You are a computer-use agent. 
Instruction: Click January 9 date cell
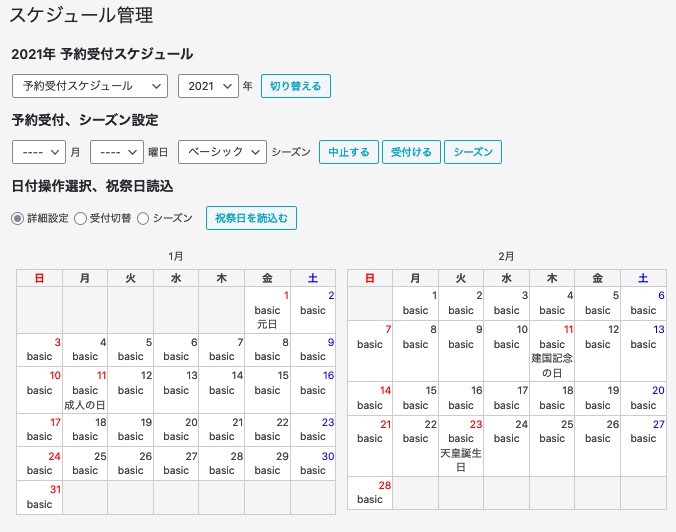point(313,350)
